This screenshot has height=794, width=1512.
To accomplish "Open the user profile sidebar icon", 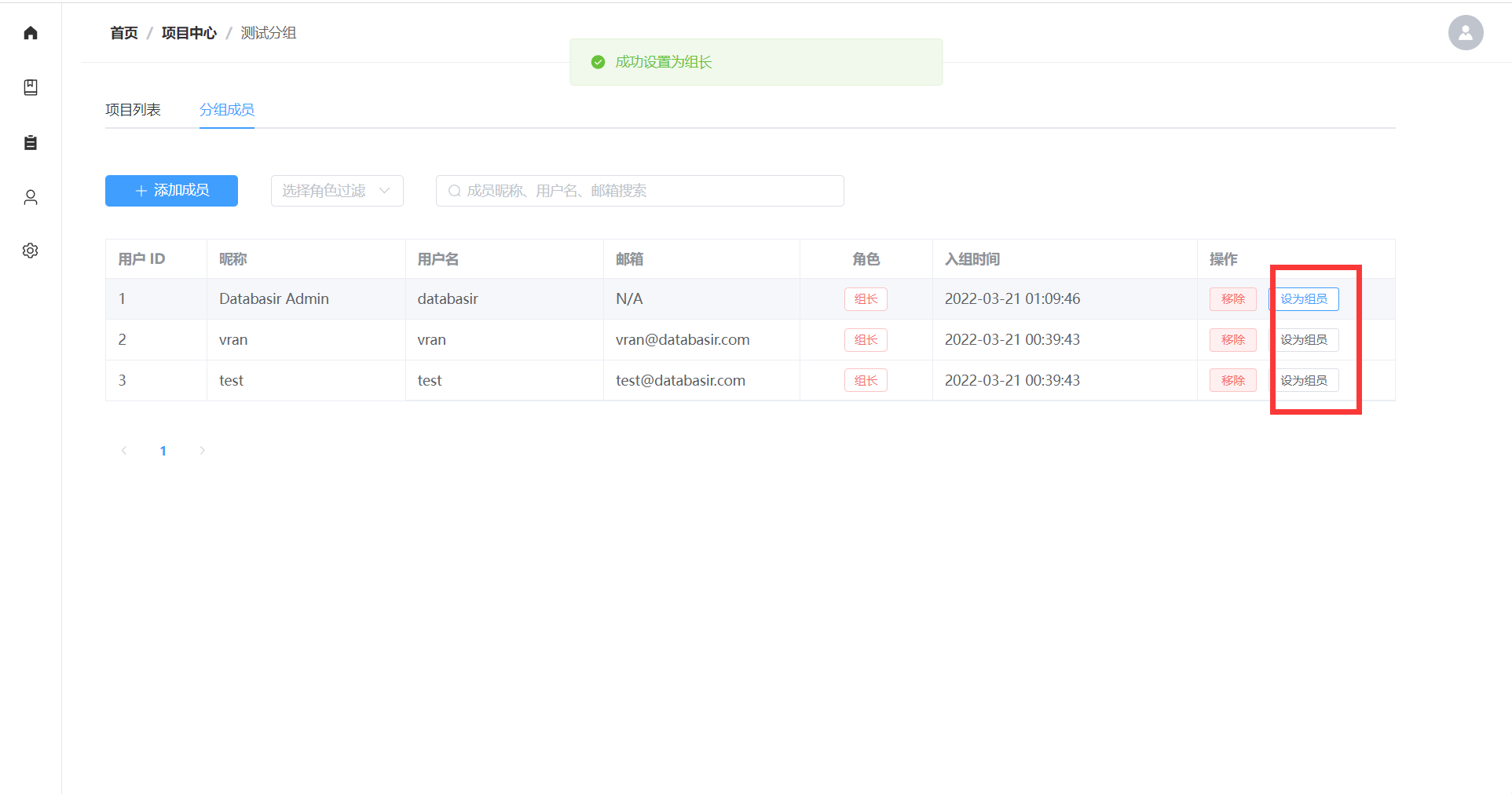I will pyautogui.click(x=31, y=197).
